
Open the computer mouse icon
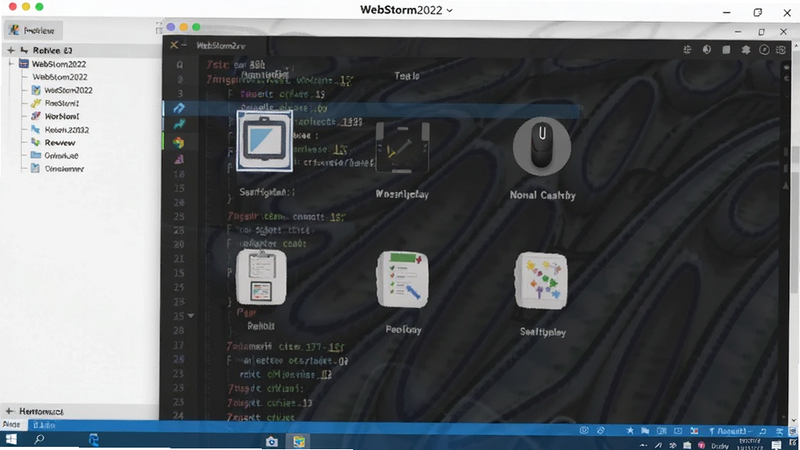click(x=542, y=146)
